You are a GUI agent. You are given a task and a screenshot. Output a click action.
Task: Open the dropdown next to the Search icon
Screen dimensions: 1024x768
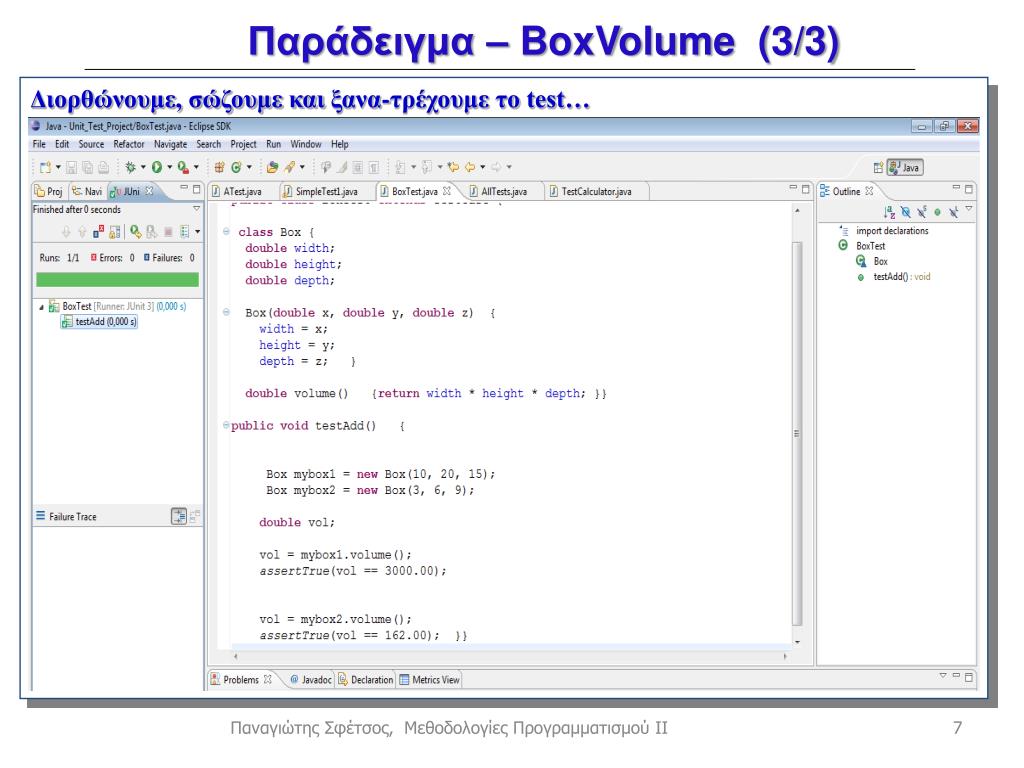[302, 167]
